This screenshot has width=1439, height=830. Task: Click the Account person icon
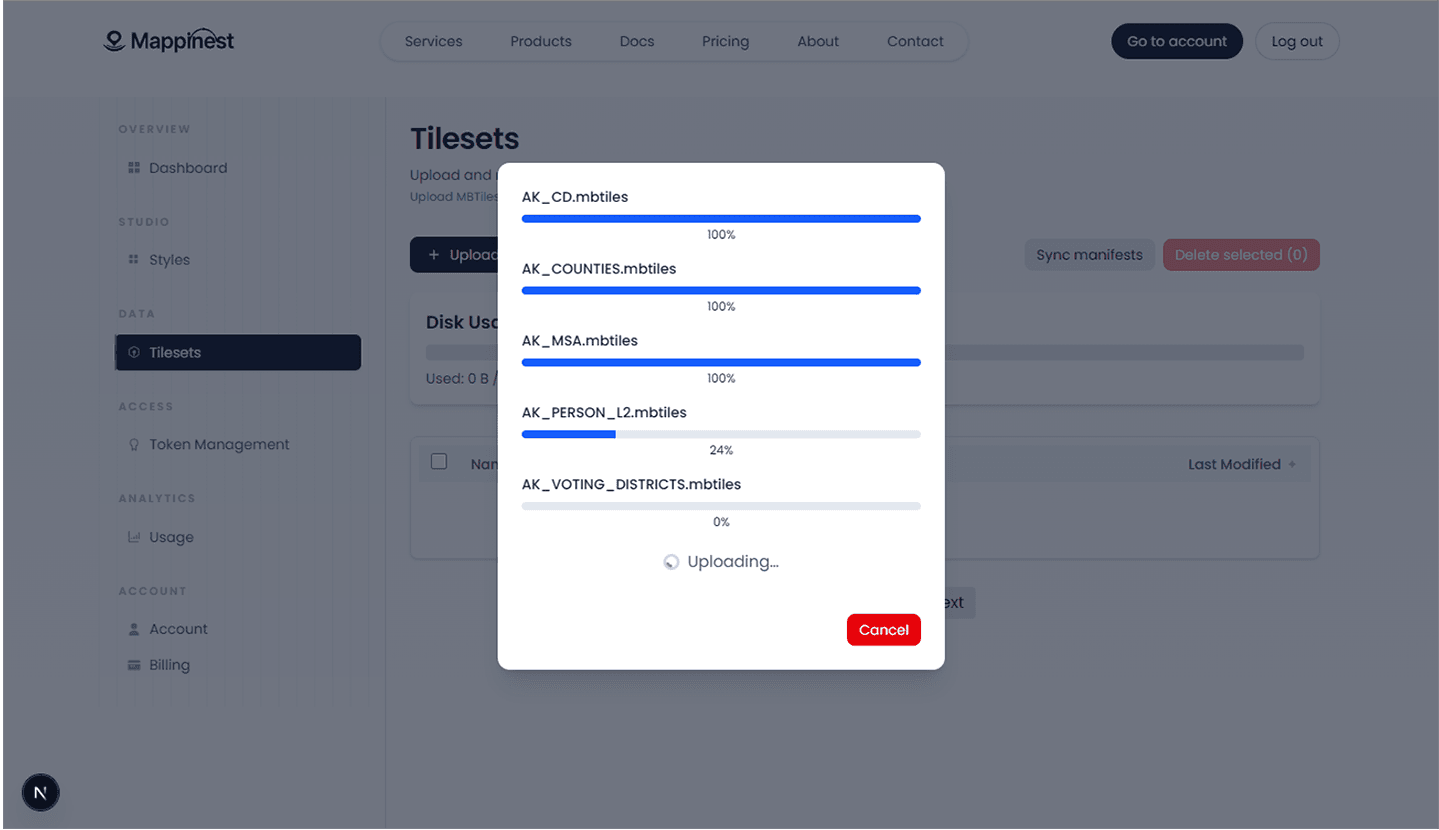[134, 629]
